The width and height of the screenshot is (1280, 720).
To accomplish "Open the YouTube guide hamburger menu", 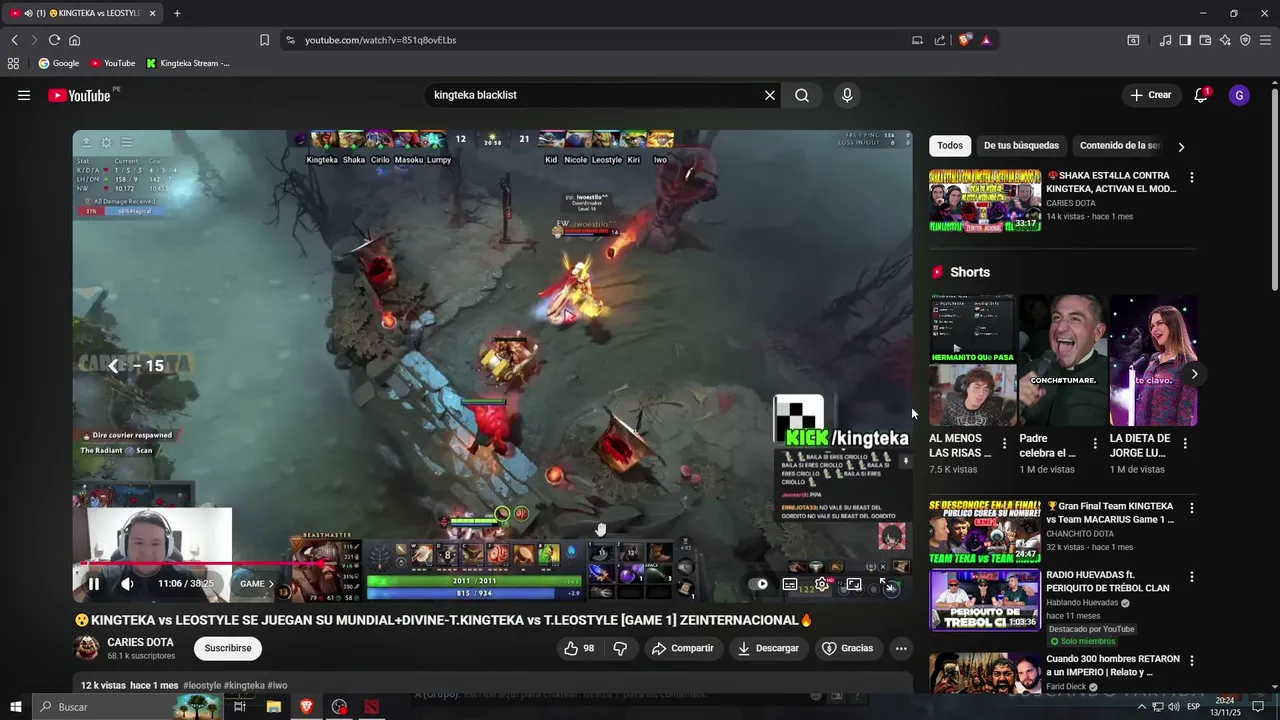I will [x=24, y=95].
